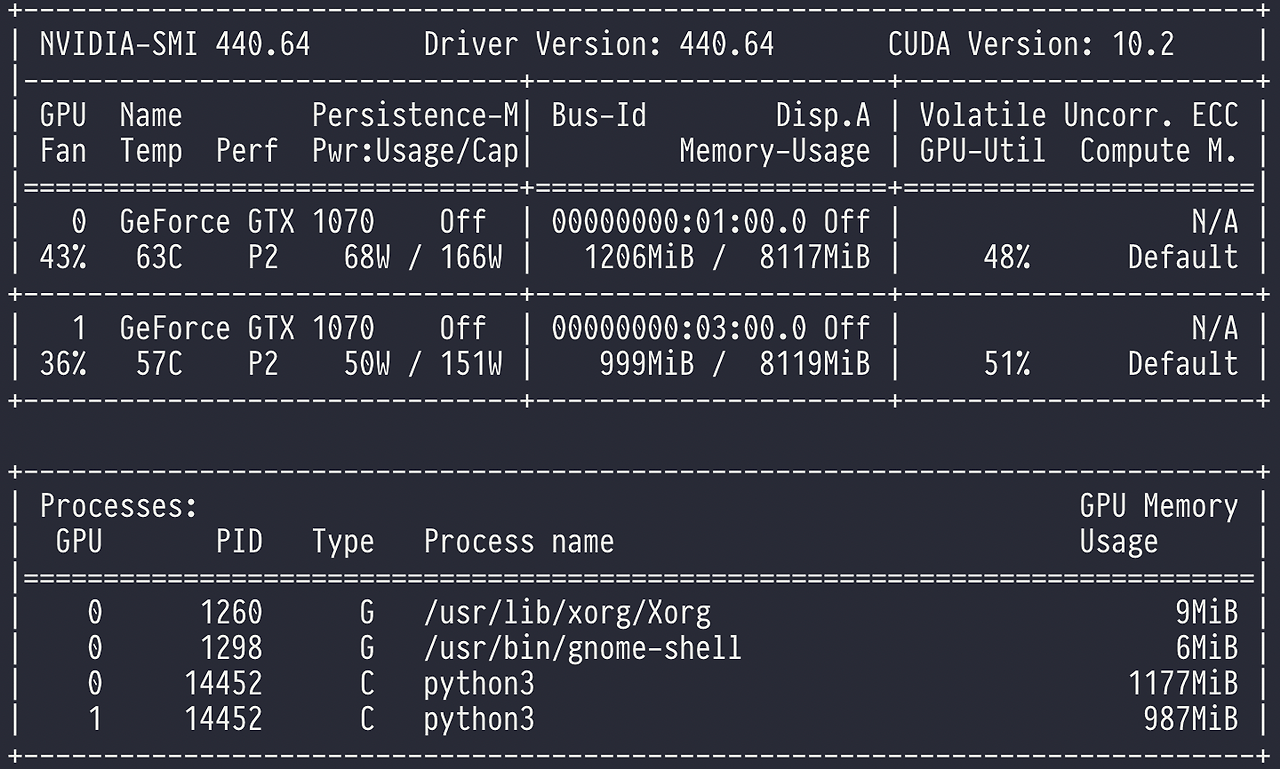Click the Volatile Uncorr. ECC header
Viewport: 1280px width, 769px height.
[x=1079, y=116]
